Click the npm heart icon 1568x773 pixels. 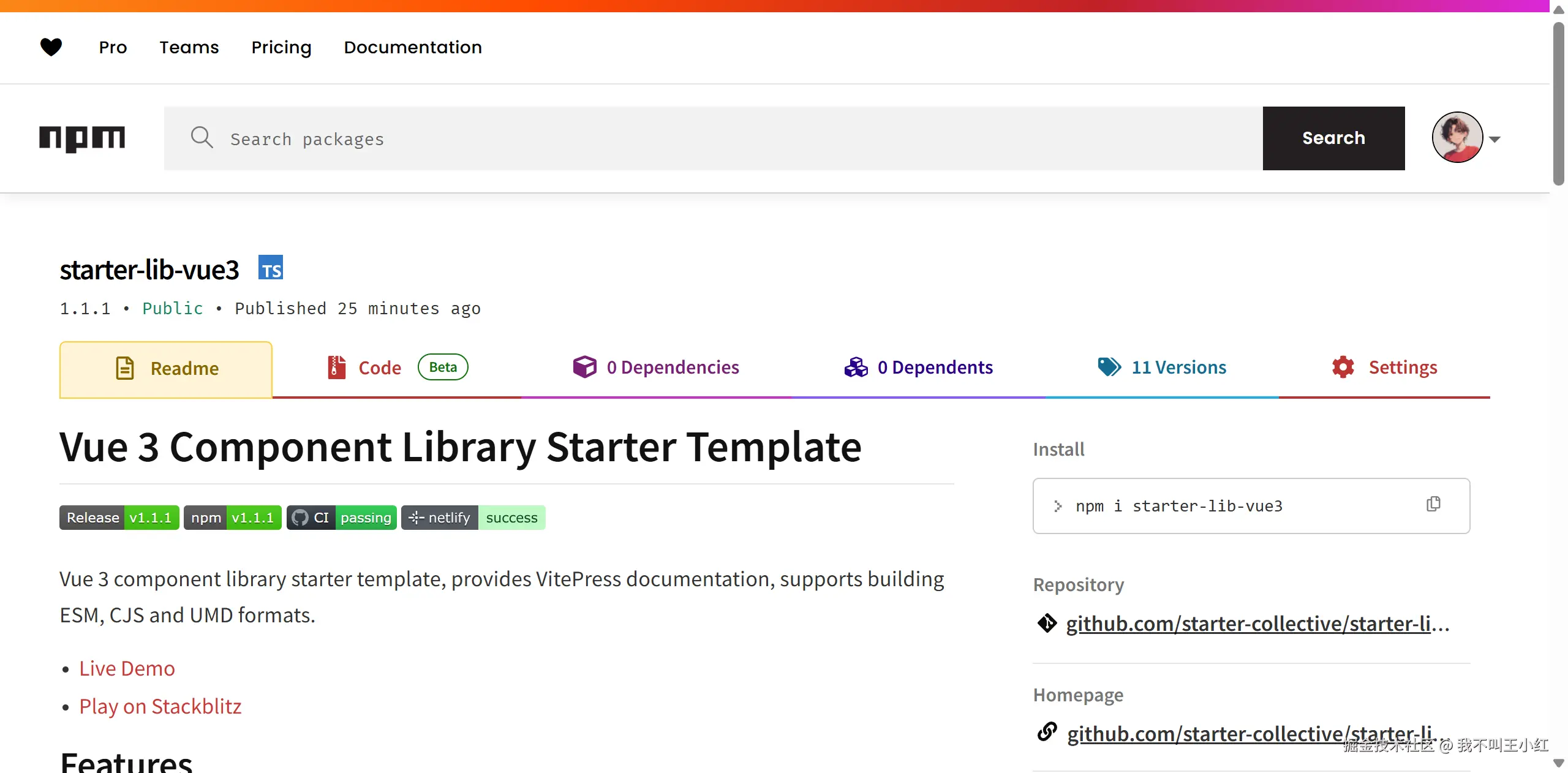click(x=51, y=47)
